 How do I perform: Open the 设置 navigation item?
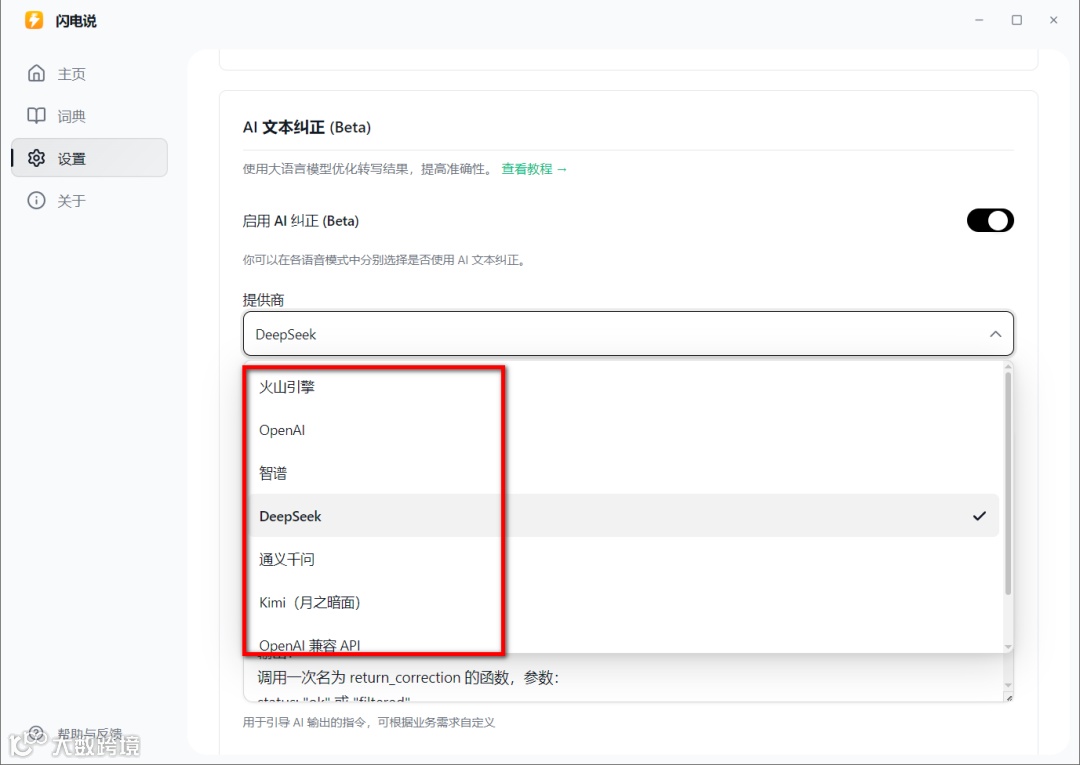[90, 158]
